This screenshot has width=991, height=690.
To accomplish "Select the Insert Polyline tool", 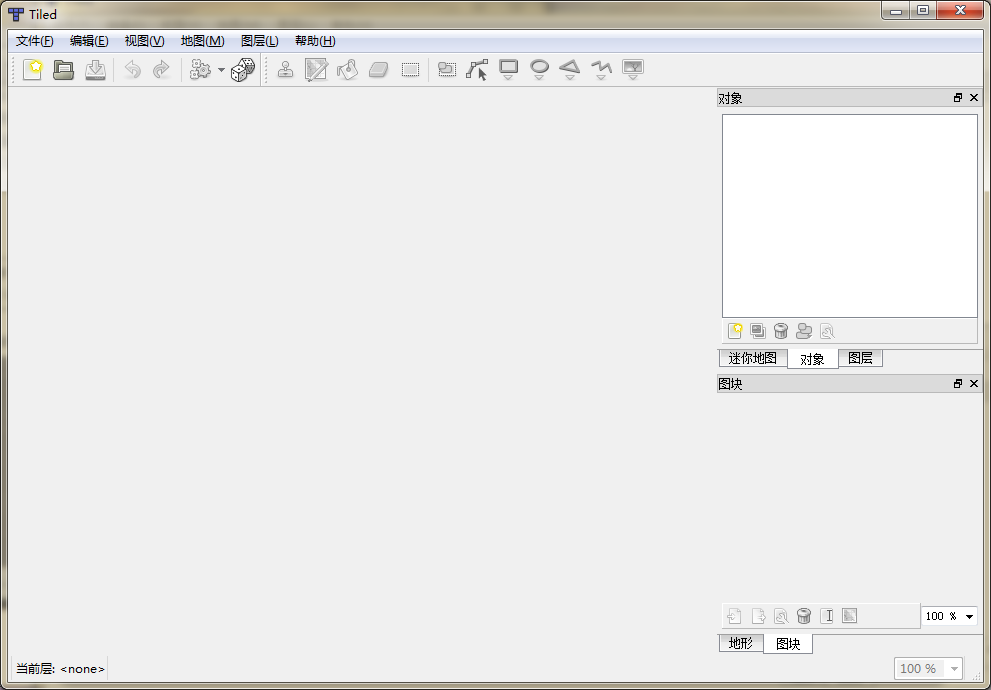I will tap(601, 70).
